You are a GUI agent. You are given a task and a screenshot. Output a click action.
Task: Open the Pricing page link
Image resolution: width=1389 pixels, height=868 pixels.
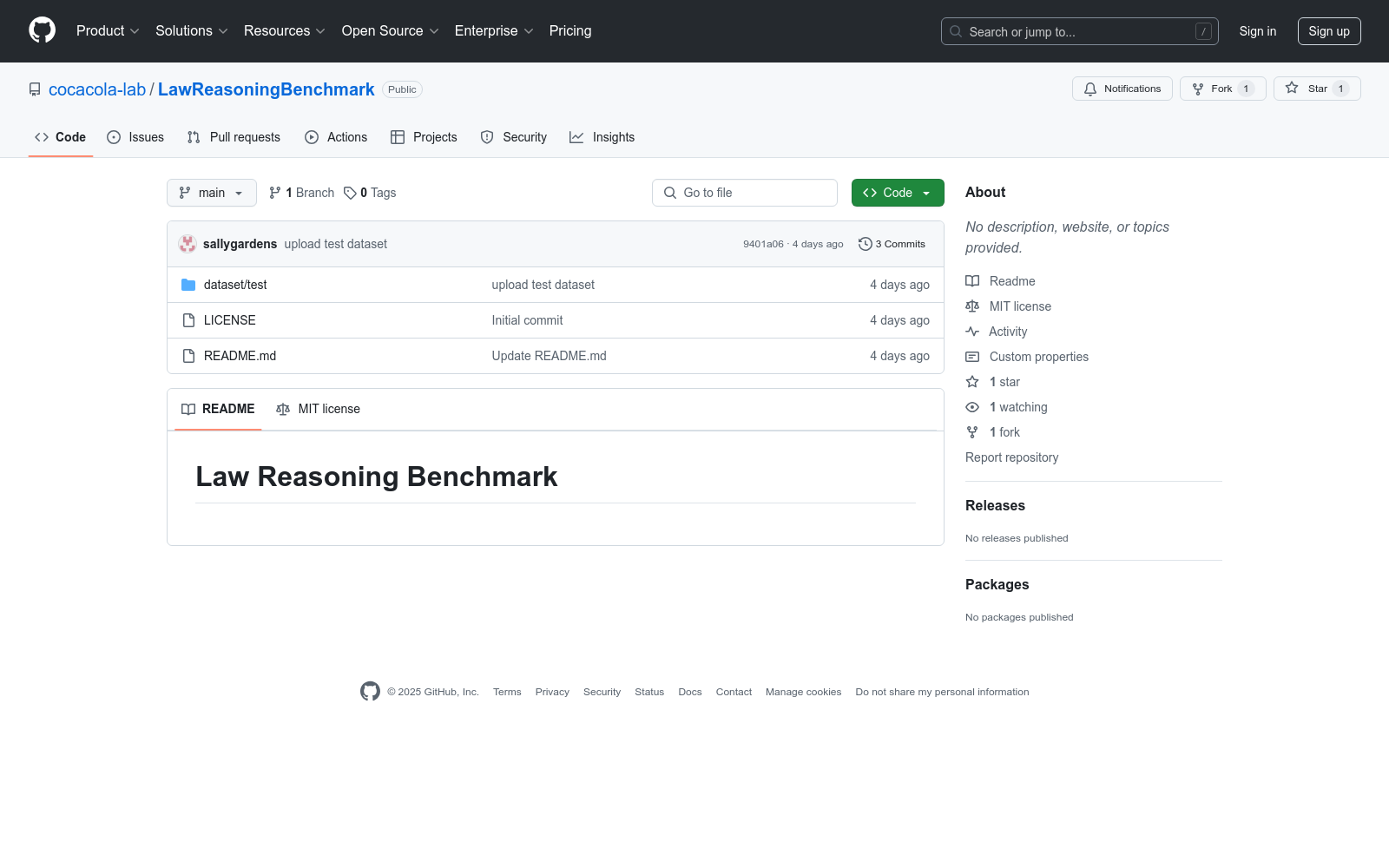point(570,30)
